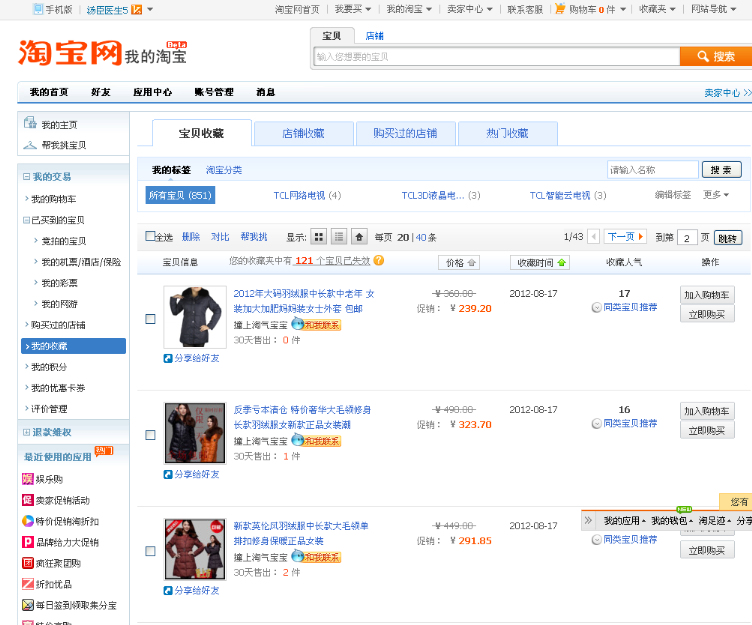Open 特价促销淘折扣 app icon
Viewport: 752px width, 625px height.
pyautogui.click(x=28, y=521)
